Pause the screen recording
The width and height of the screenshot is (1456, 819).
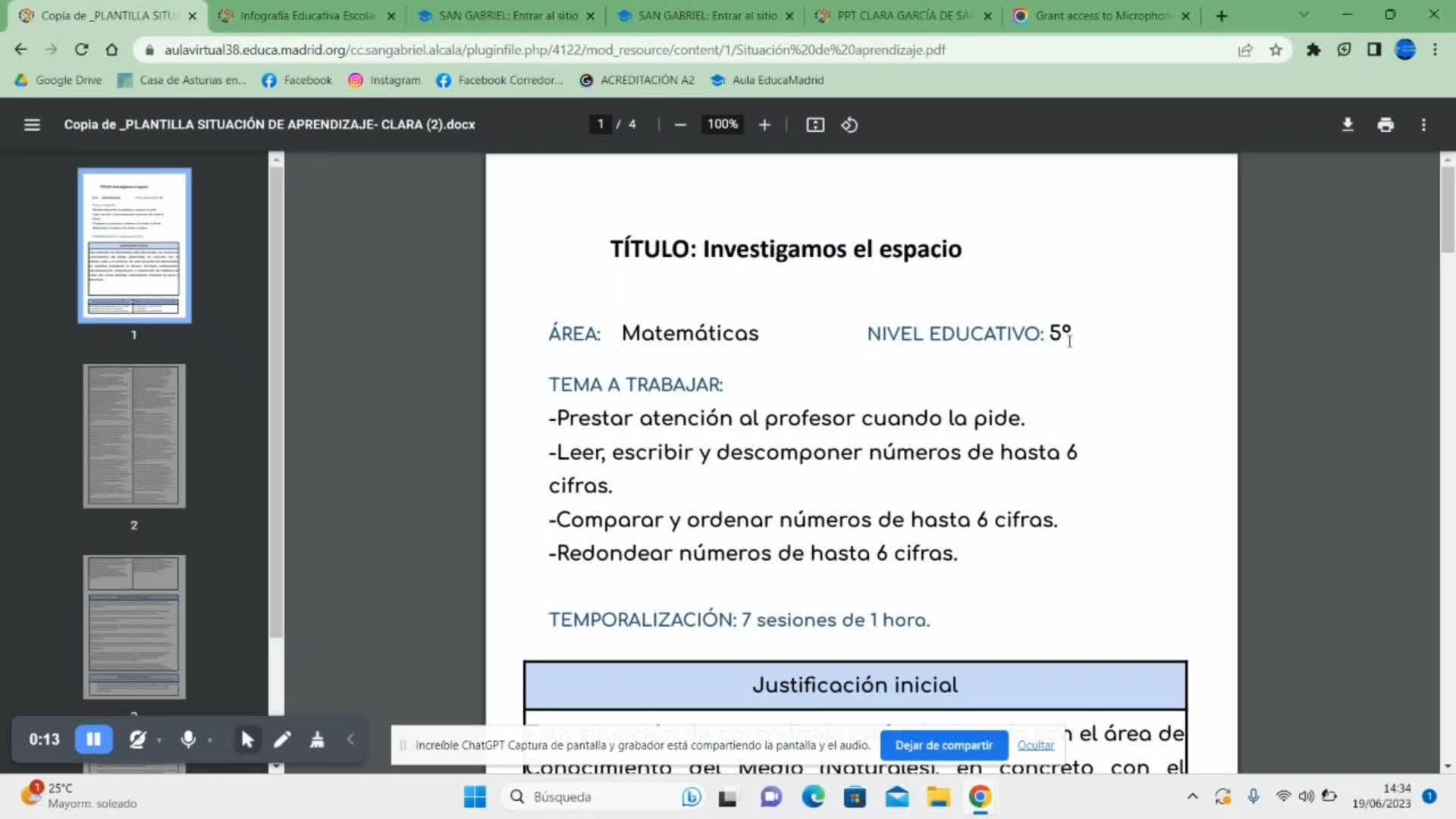93,739
